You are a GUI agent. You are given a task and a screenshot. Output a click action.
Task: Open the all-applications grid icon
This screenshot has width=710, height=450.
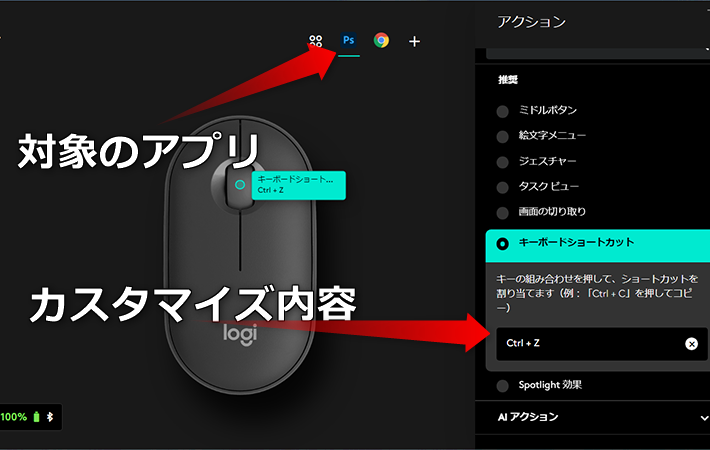click(316, 41)
